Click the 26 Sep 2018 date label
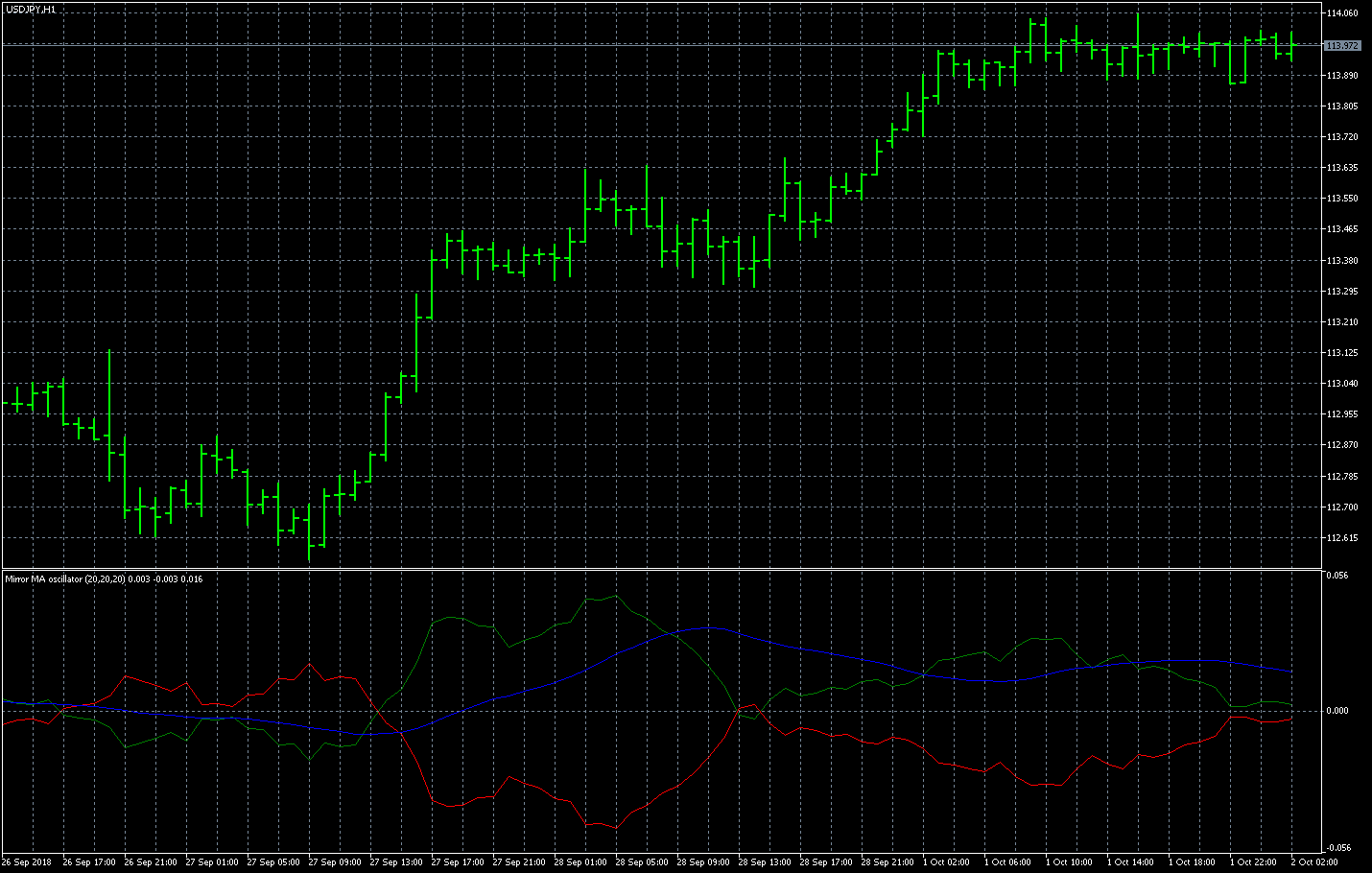Image resolution: width=1372 pixels, height=873 pixels. pyautogui.click(x=27, y=862)
